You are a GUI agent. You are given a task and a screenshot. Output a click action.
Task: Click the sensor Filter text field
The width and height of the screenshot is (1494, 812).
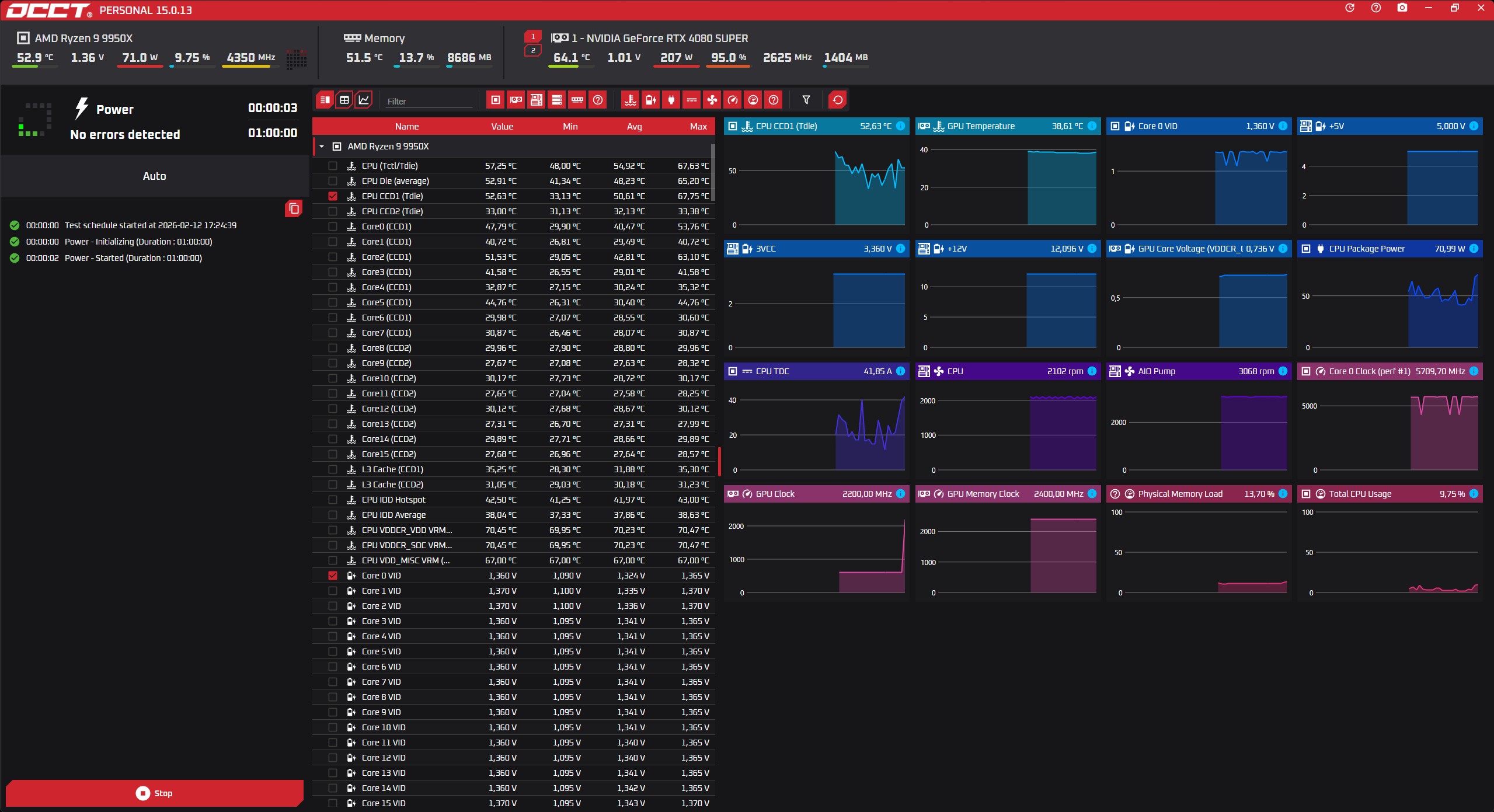pos(429,101)
